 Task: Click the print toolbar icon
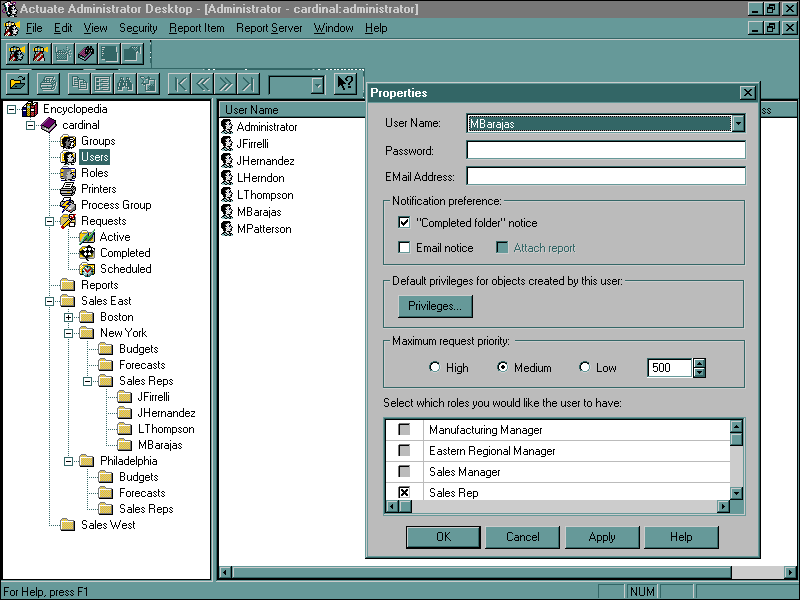pos(48,83)
